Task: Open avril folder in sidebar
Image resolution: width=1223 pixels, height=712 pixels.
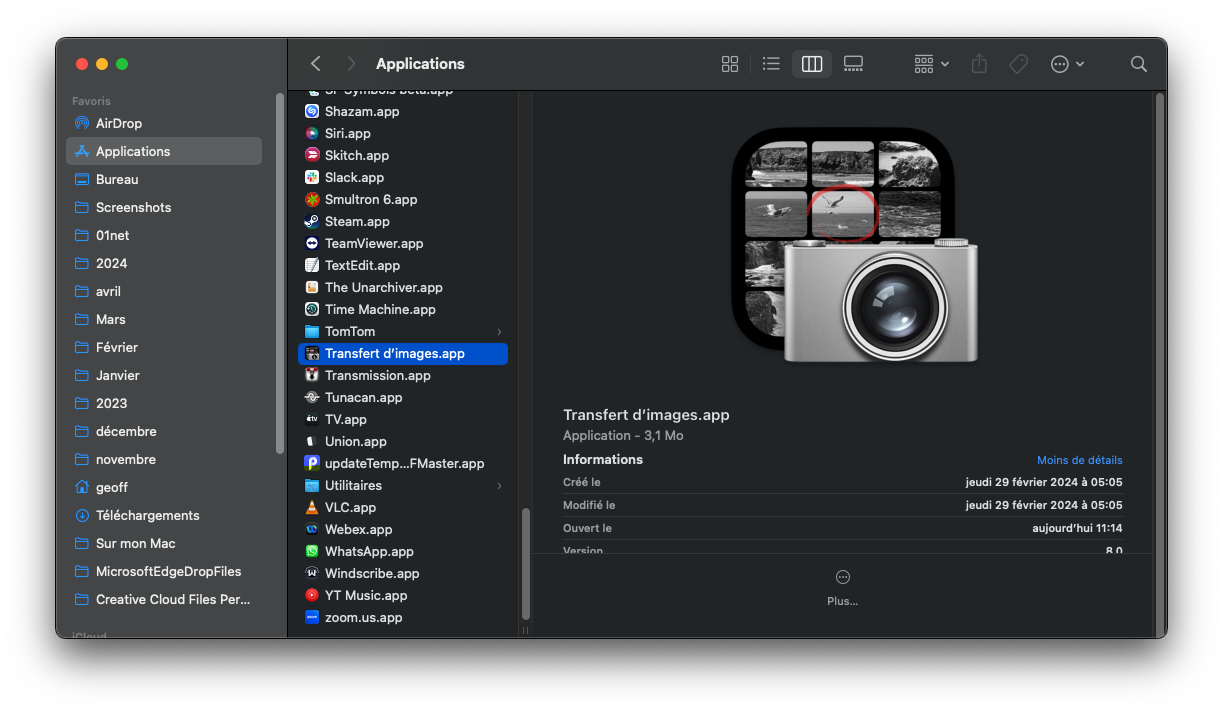Action: click(164, 291)
